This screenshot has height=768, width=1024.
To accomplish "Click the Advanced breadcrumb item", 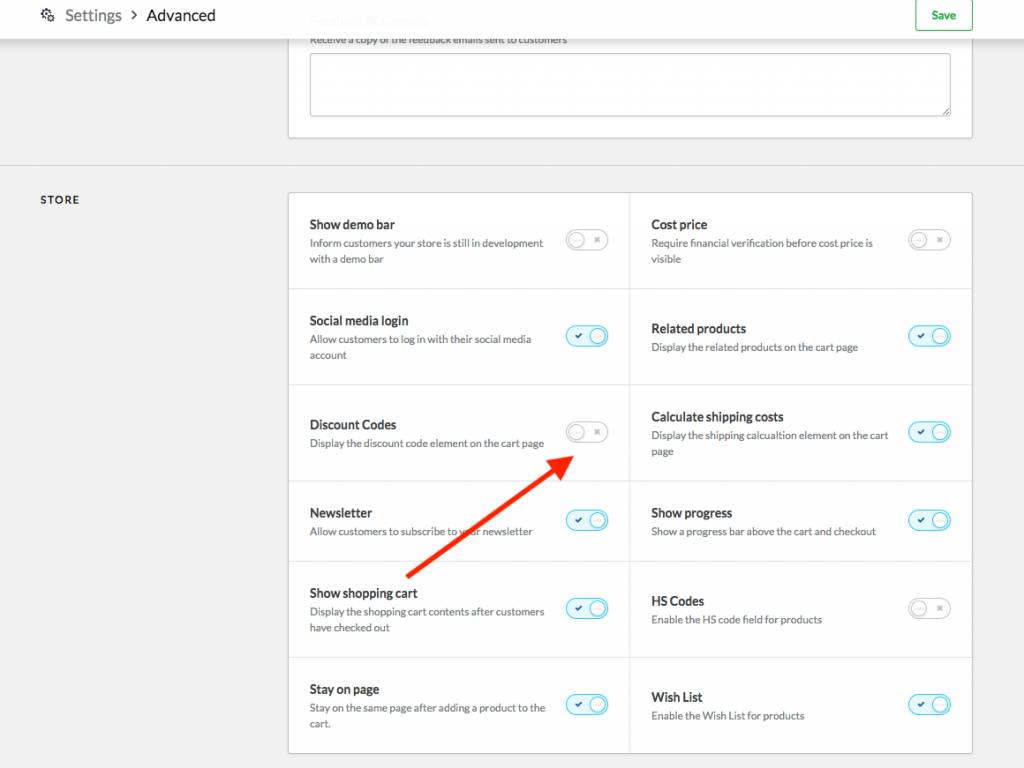I will click(x=181, y=16).
